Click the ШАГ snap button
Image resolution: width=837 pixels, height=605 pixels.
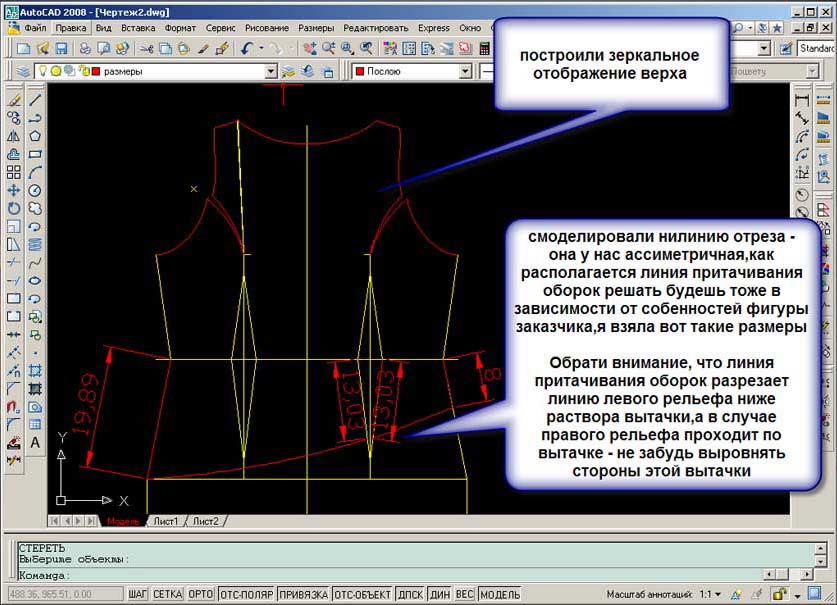(x=138, y=594)
